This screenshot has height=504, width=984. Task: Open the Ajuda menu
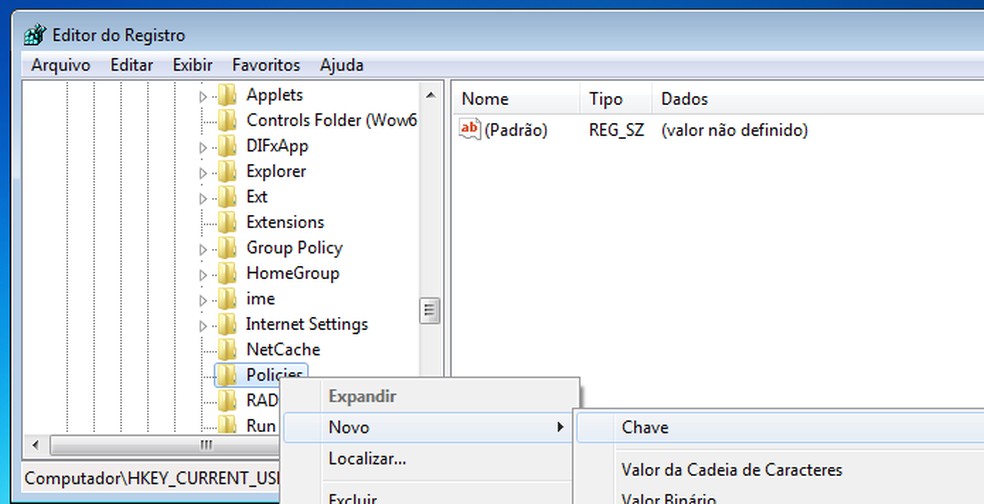tap(341, 65)
